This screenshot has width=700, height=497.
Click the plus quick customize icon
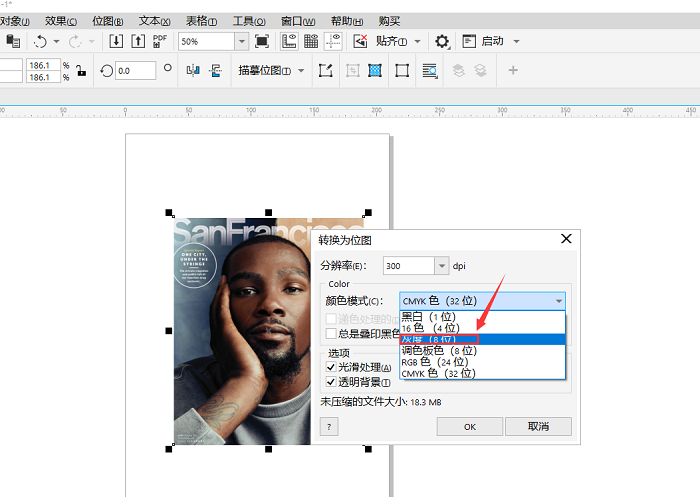513,70
